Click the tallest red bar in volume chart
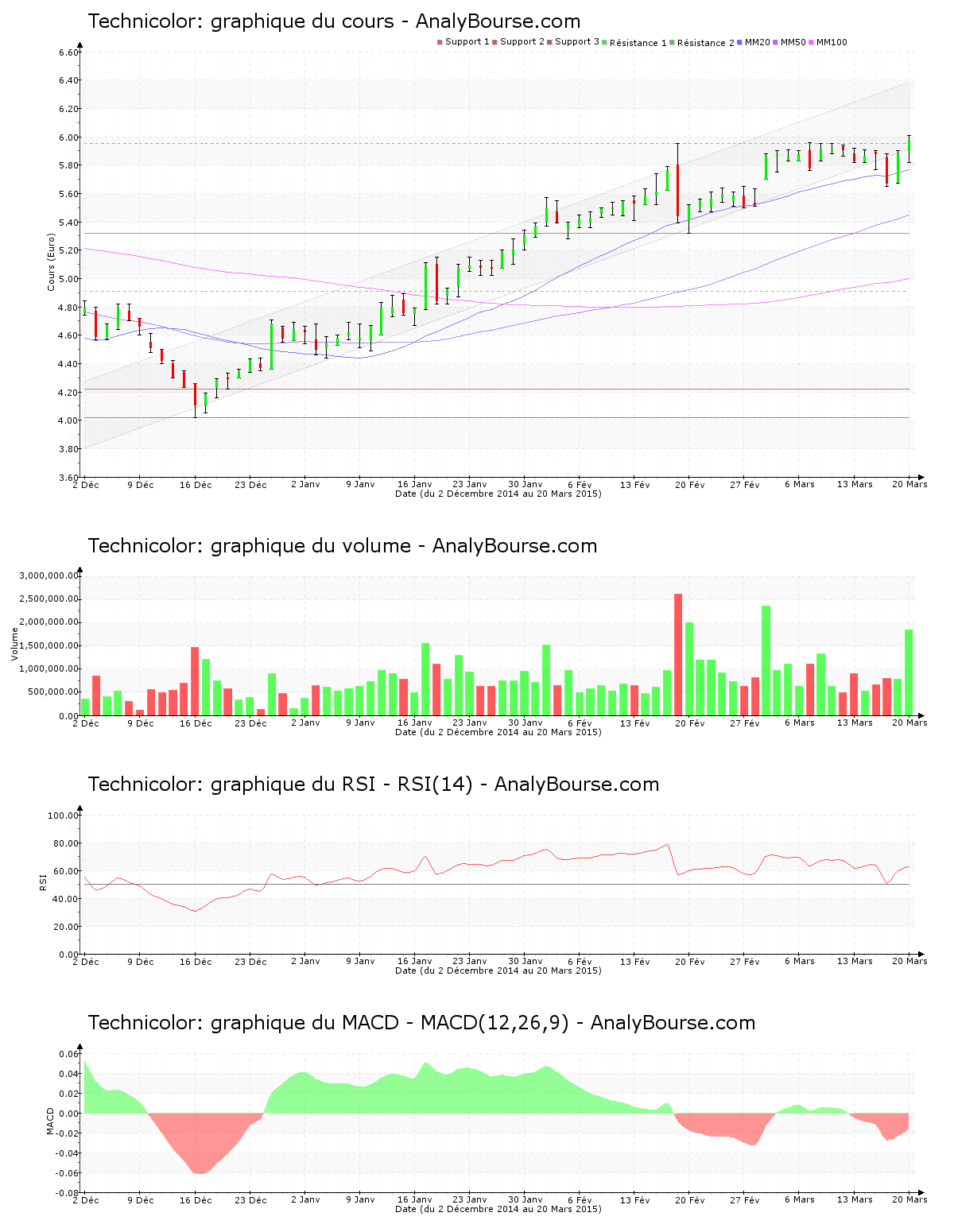 pyautogui.click(x=678, y=654)
